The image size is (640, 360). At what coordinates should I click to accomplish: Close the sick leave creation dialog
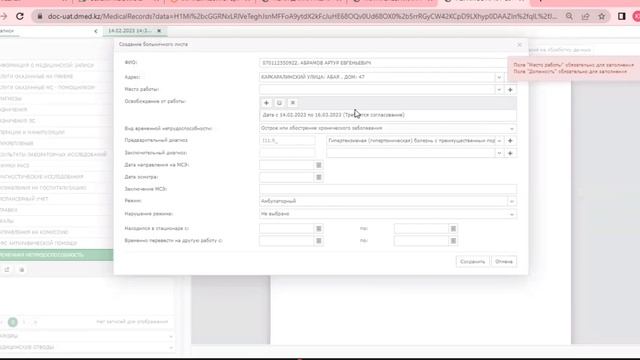tap(519, 44)
